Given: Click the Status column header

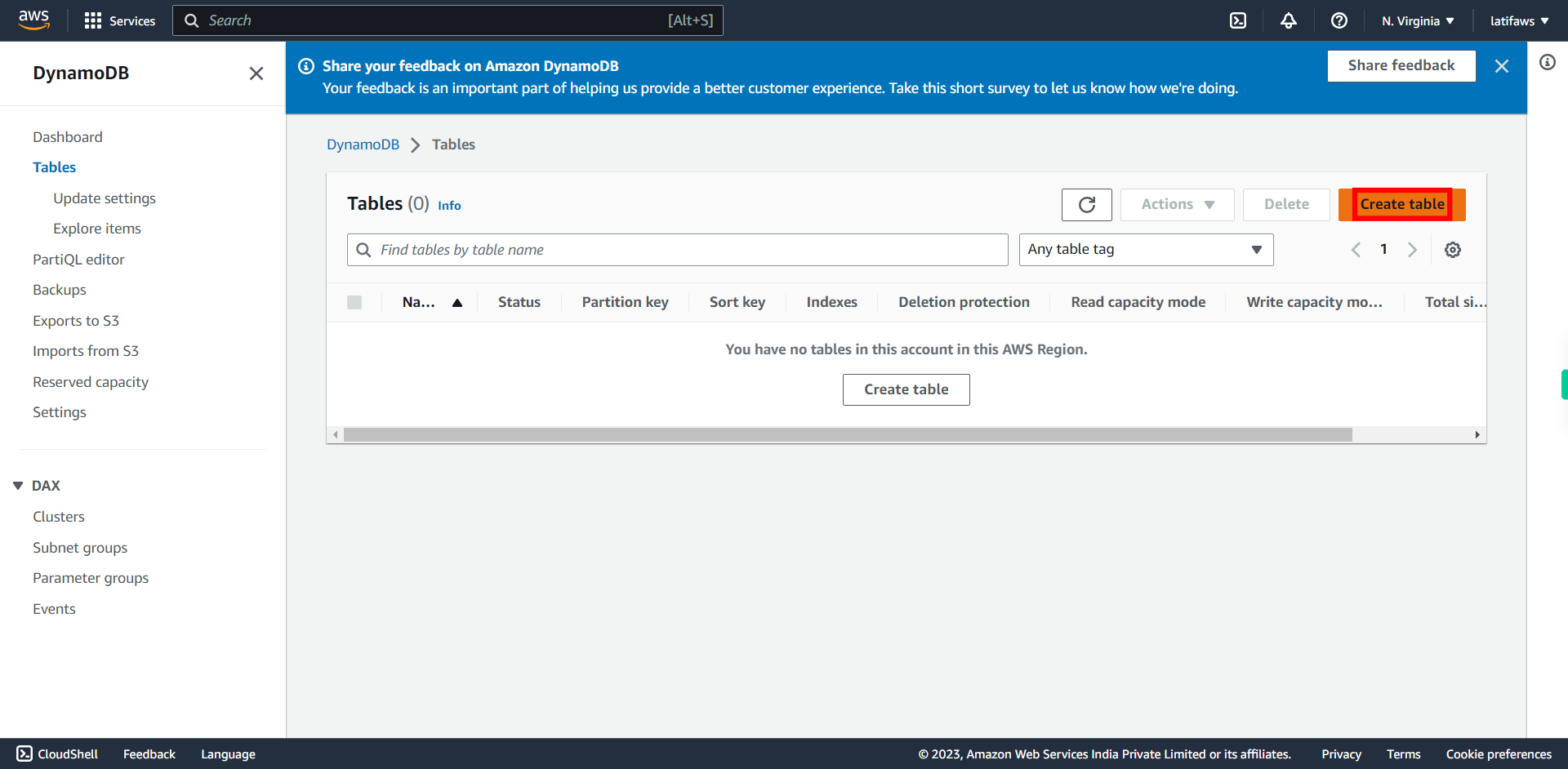Looking at the screenshot, I should (x=519, y=302).
